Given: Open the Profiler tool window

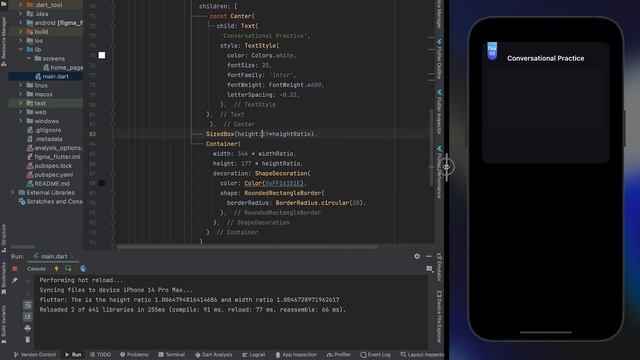Looking at the screenshot, I should click(x=339, y=355).
